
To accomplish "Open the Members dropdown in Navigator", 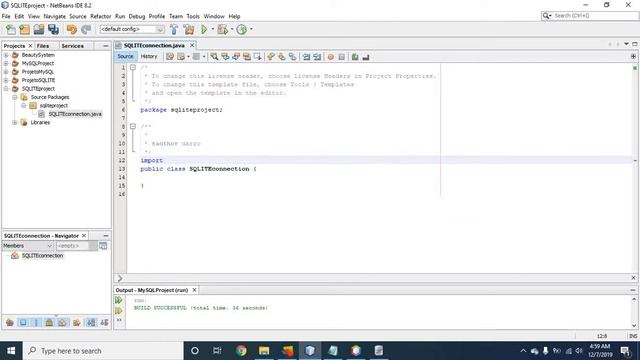I will coord(28,246).
